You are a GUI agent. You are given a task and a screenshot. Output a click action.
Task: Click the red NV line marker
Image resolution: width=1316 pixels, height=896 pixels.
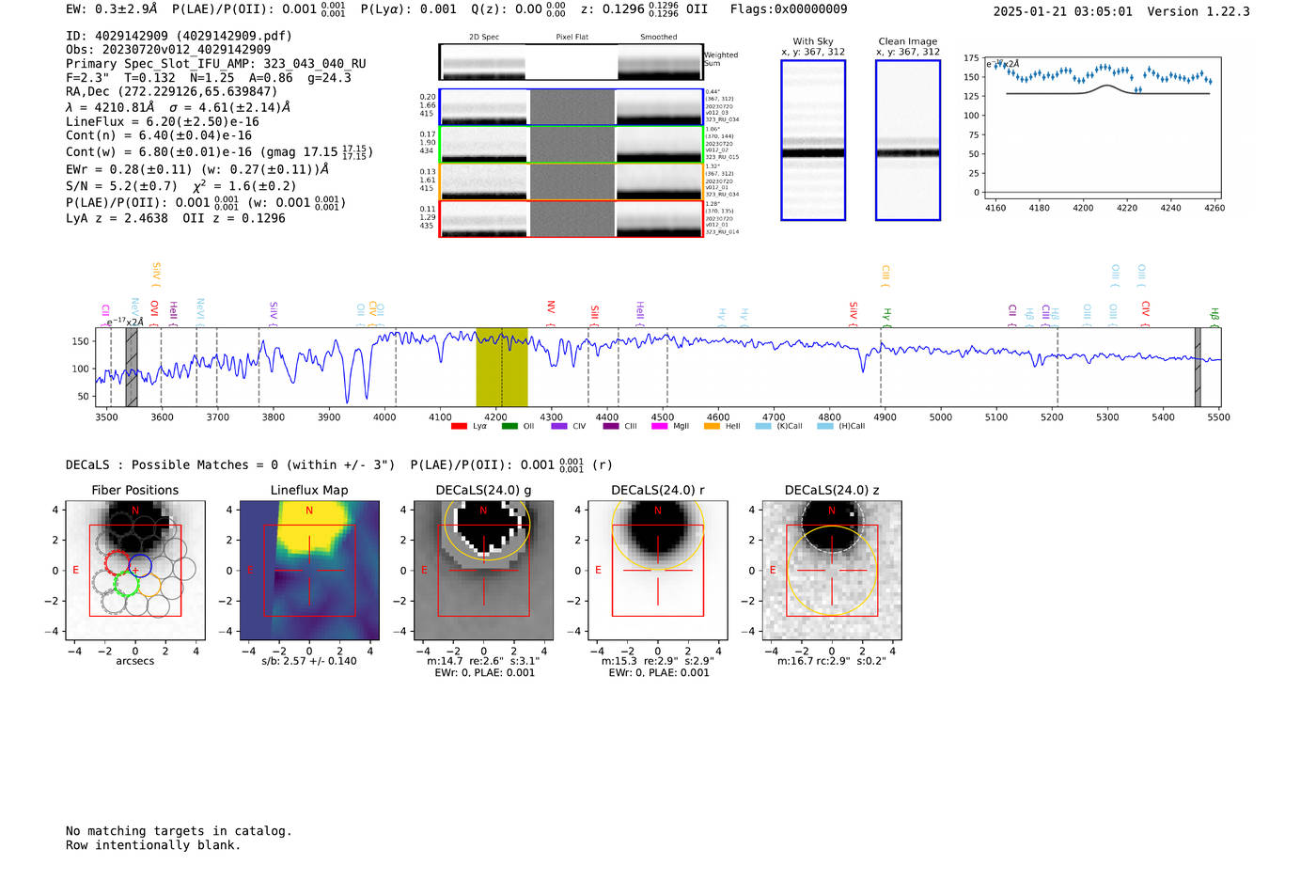[x=551, y=313]
